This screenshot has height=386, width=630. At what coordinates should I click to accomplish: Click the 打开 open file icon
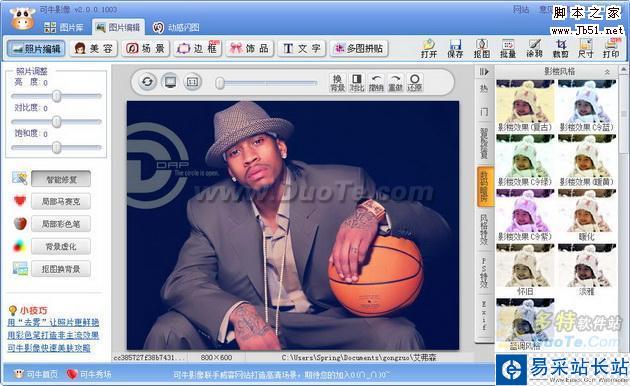(x=429, y=48)
